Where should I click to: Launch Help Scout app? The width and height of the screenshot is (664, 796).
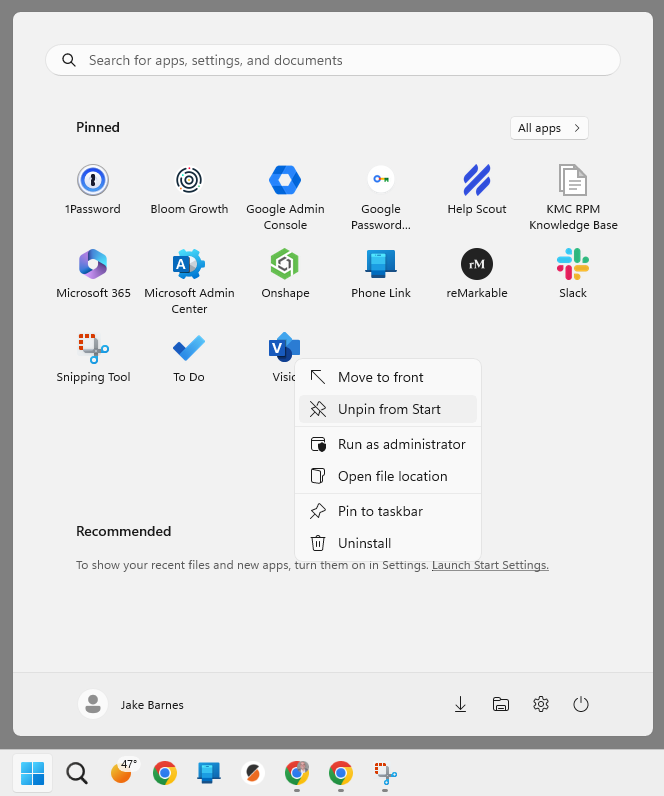[477, 190]
